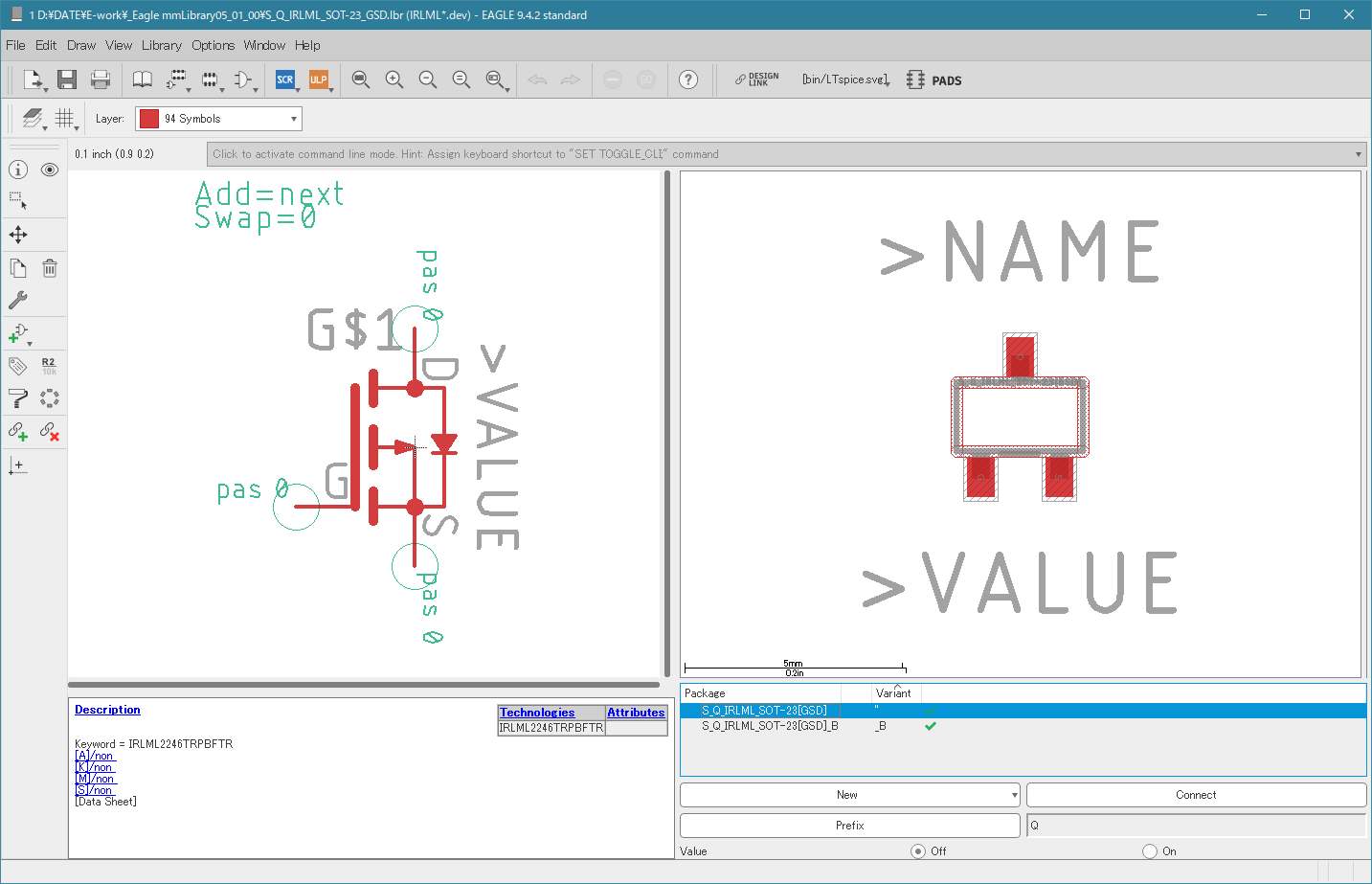The image size is (1372, 884).
Task: Select the Value Off radio button
Action: tap(918, 851)
